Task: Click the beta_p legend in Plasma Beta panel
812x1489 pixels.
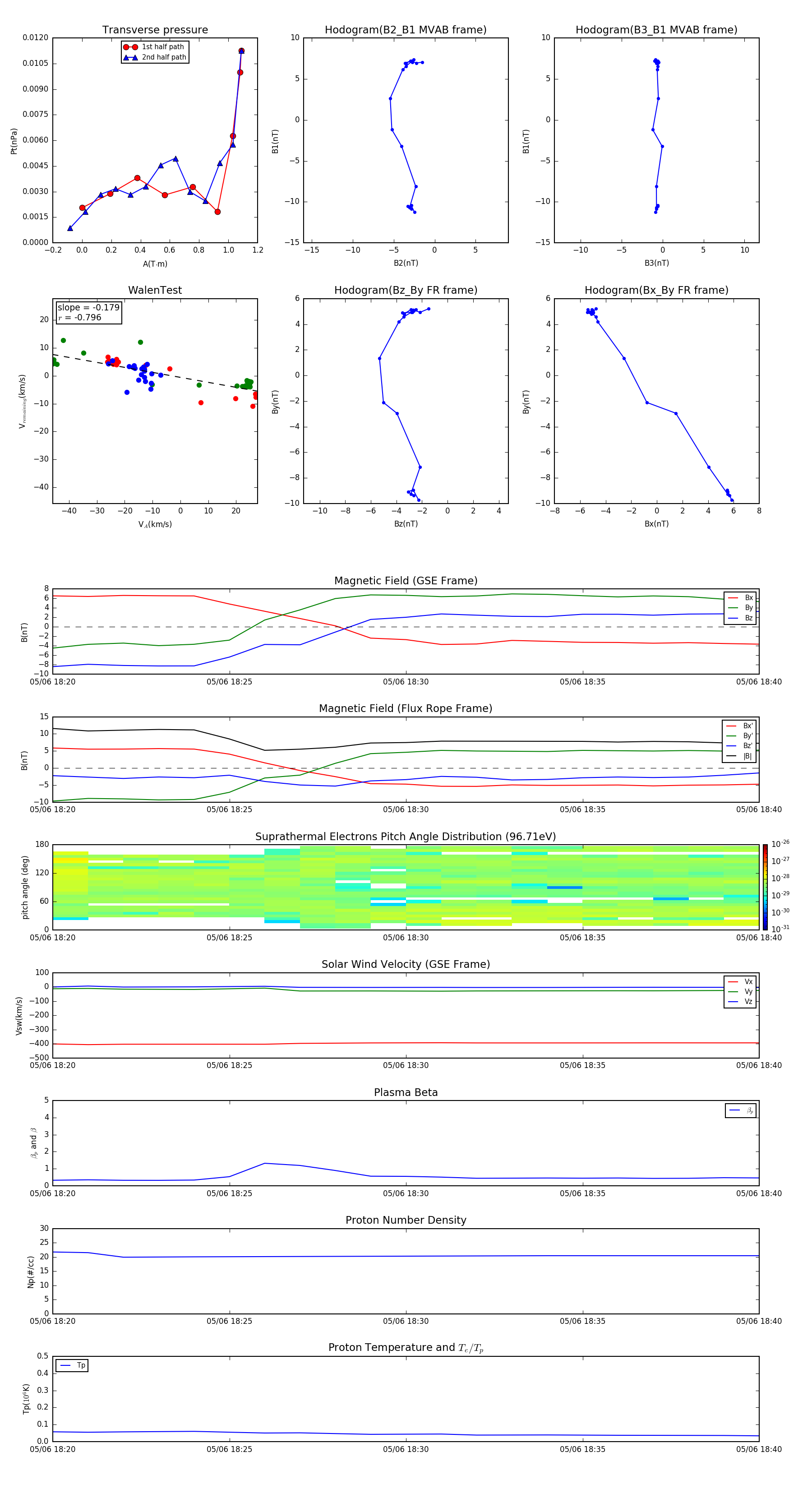Action: pyautogui.click(x=741, y=1111)
